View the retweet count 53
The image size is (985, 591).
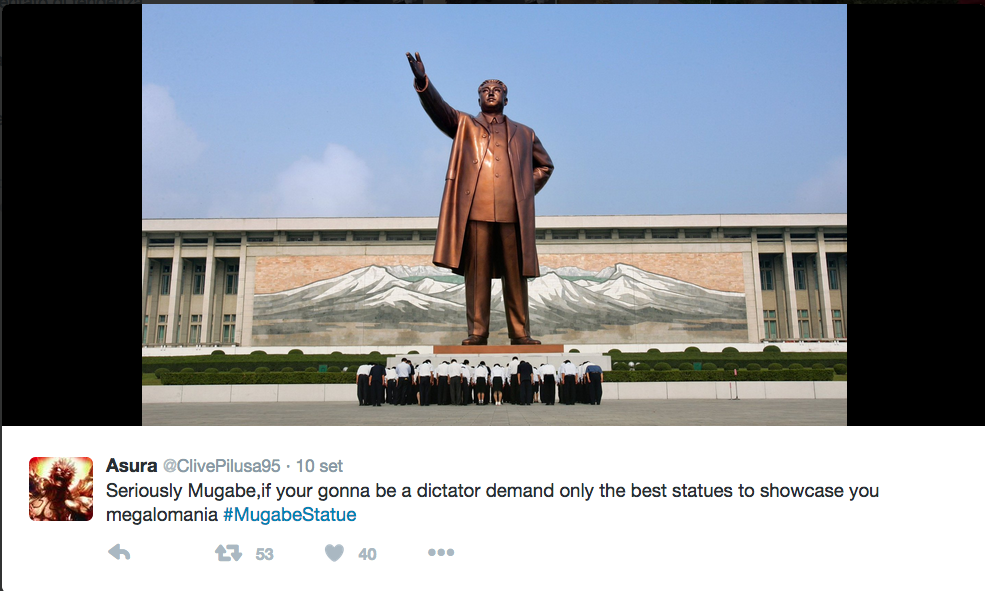pos(264,554)
